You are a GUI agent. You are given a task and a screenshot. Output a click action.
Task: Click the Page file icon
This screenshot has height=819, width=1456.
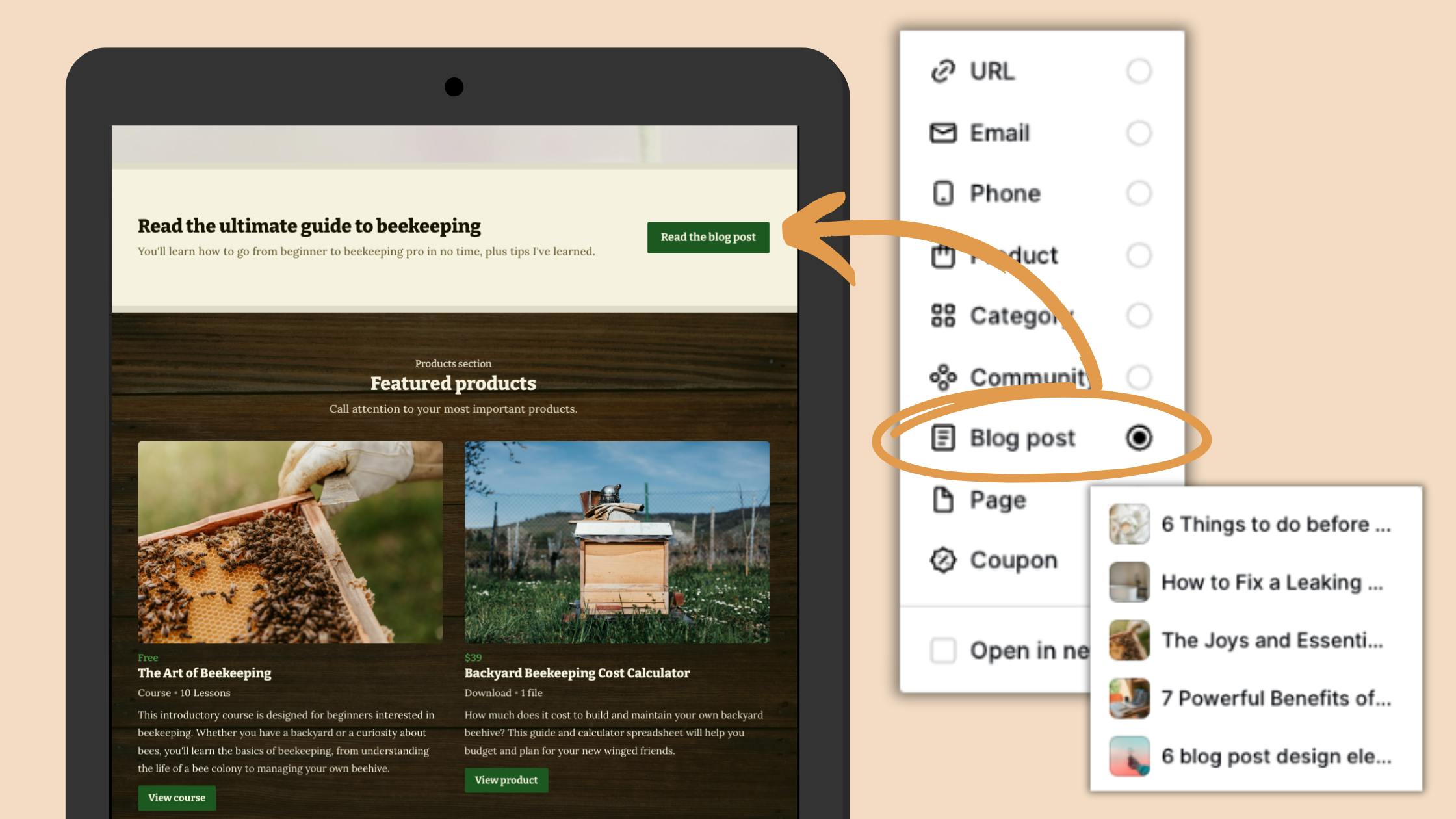[x=942, y=500]
